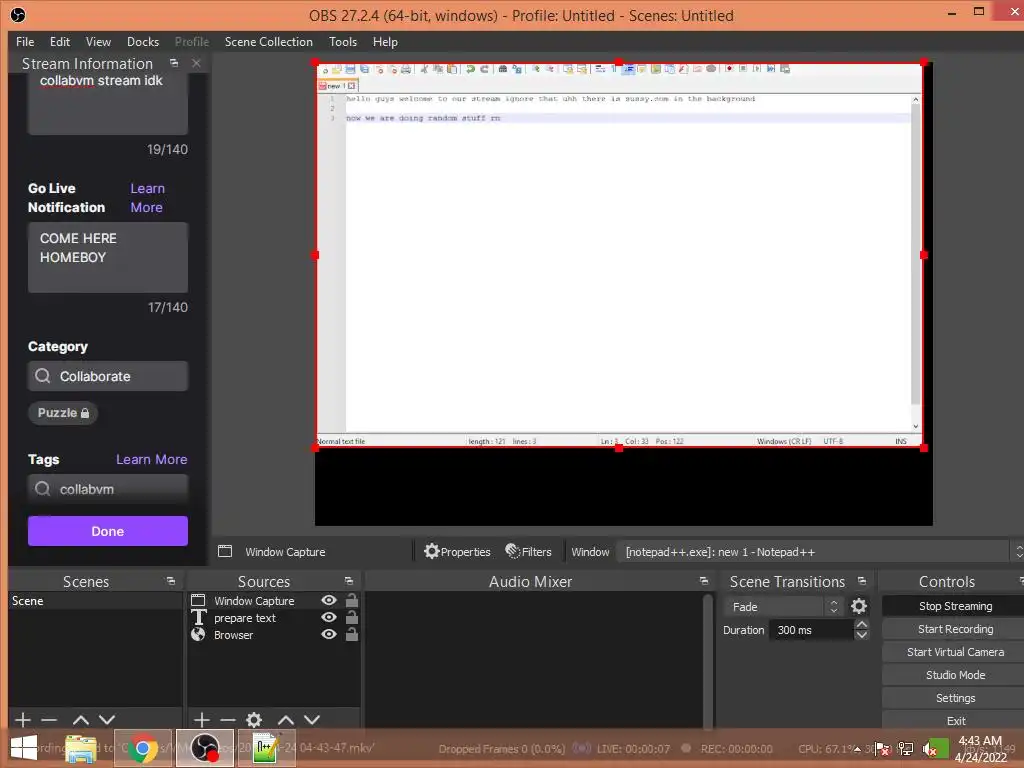
Task: Open the Windows Start menu
Action: click(24, 748)
